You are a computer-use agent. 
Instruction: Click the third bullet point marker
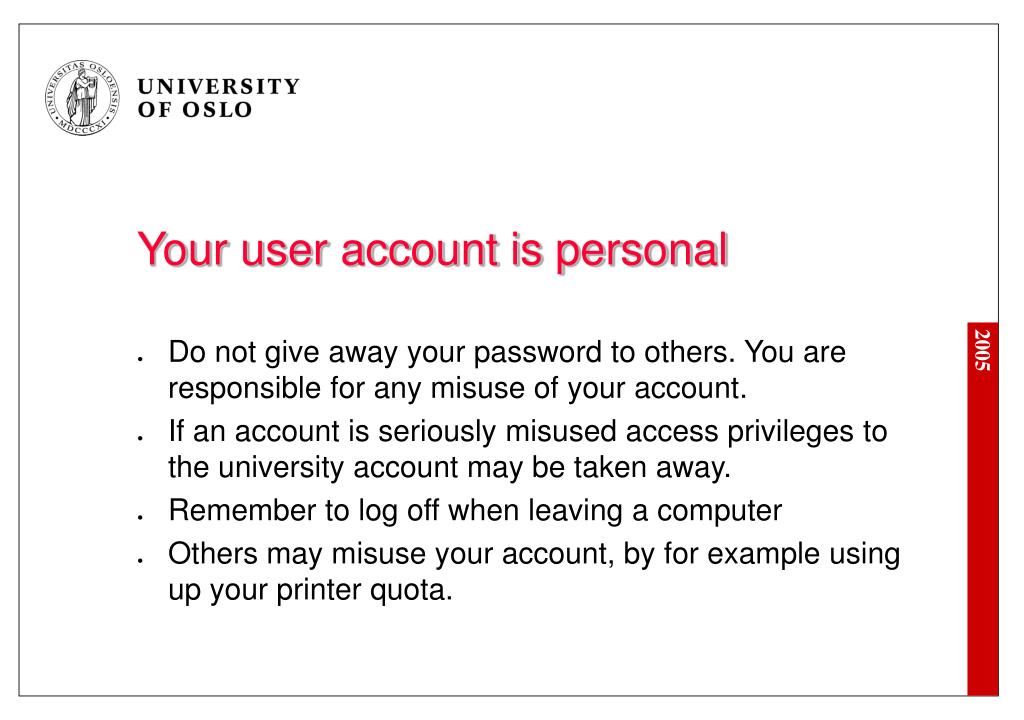pos(140,517)
